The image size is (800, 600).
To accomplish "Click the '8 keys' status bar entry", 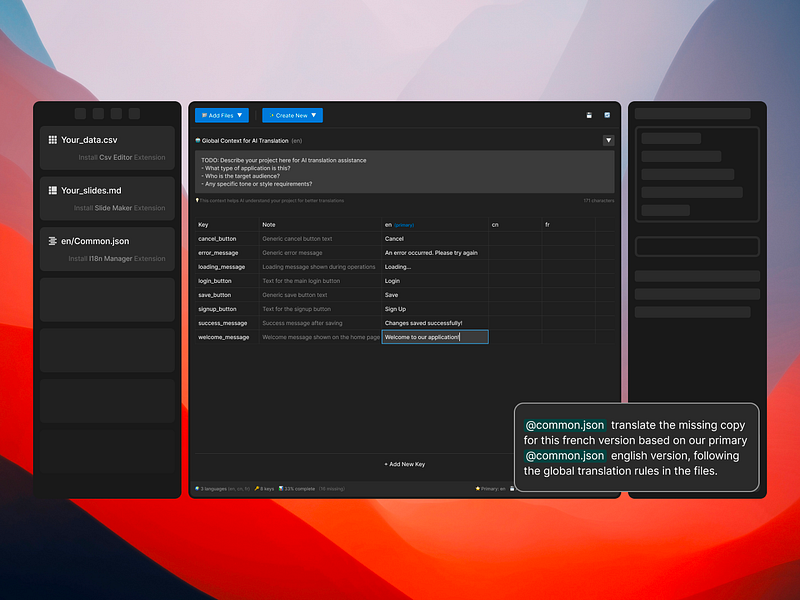I will 264,489.
